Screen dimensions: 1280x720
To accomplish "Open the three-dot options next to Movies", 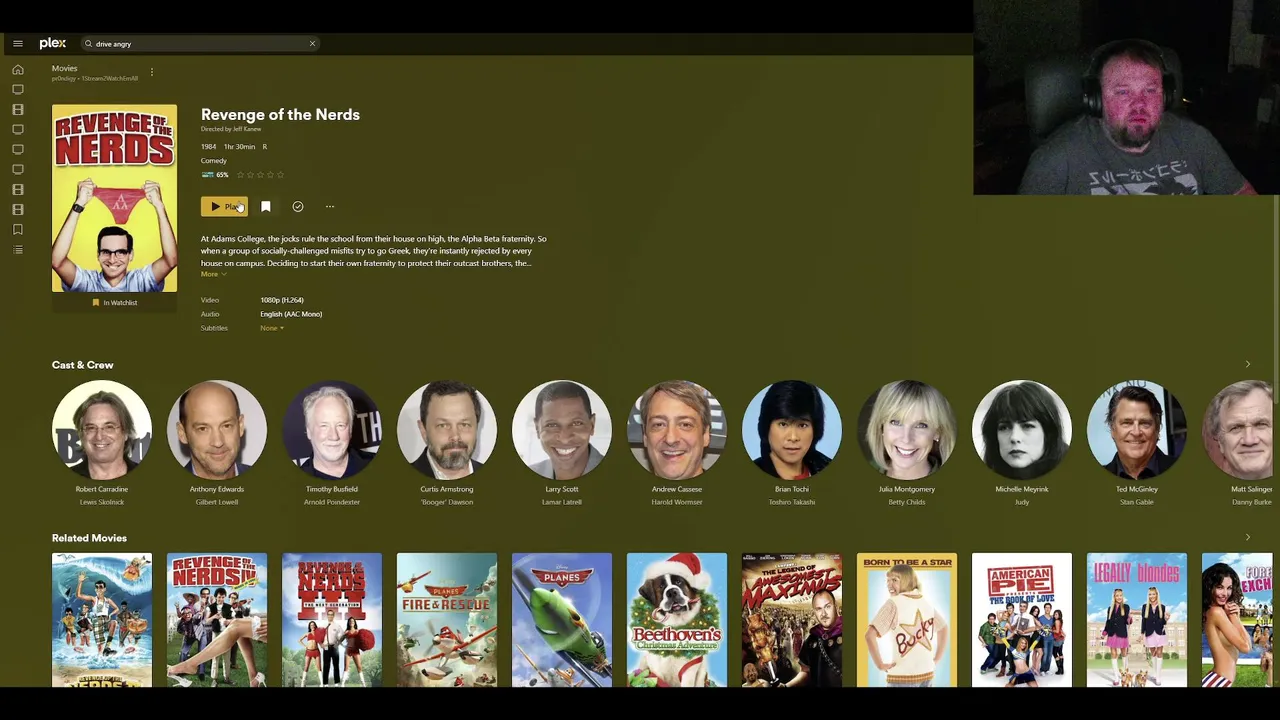I will [152, 72].
